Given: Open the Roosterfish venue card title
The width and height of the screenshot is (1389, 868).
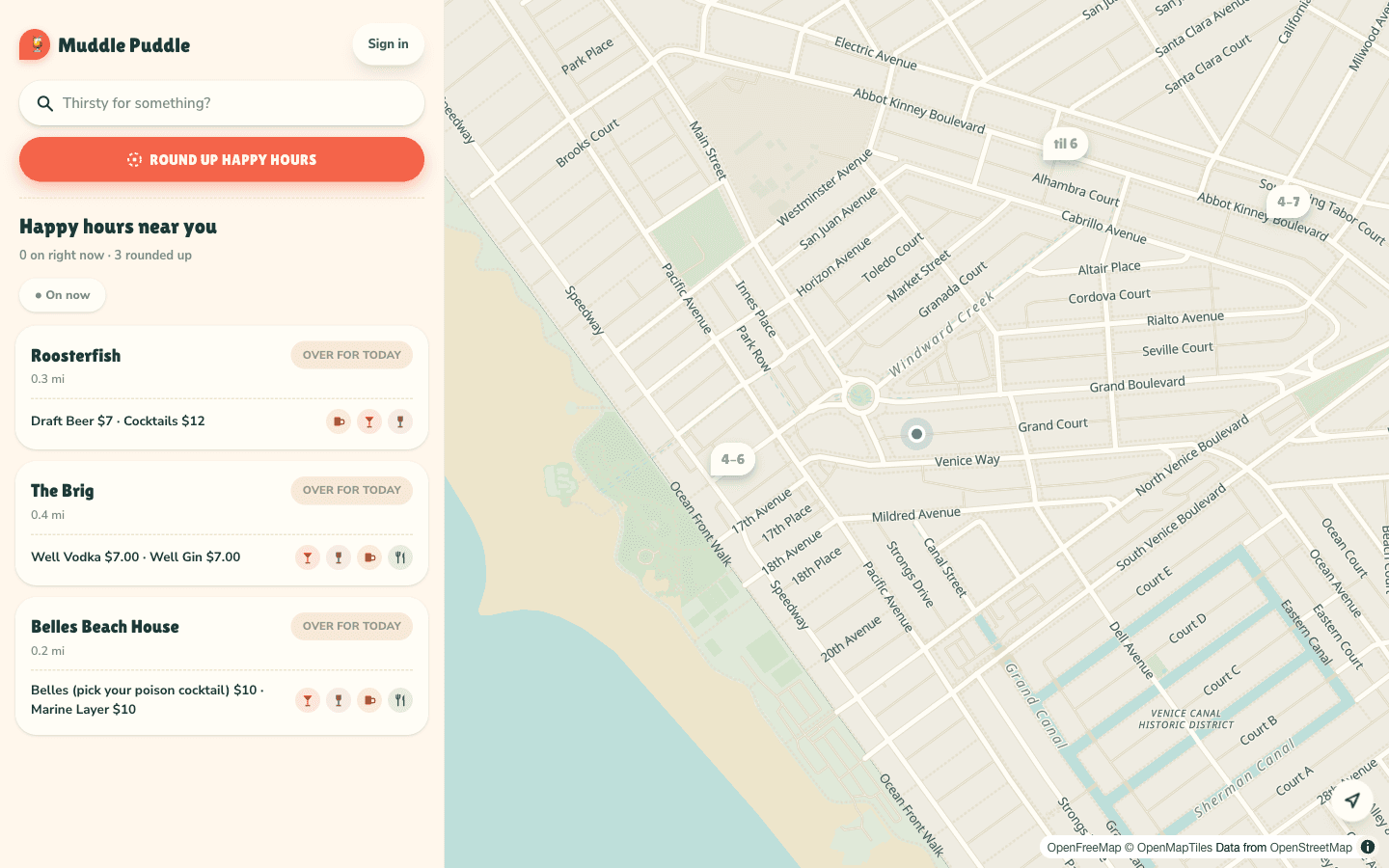Looking at the screenshot, I should click(x=76, y=356).
